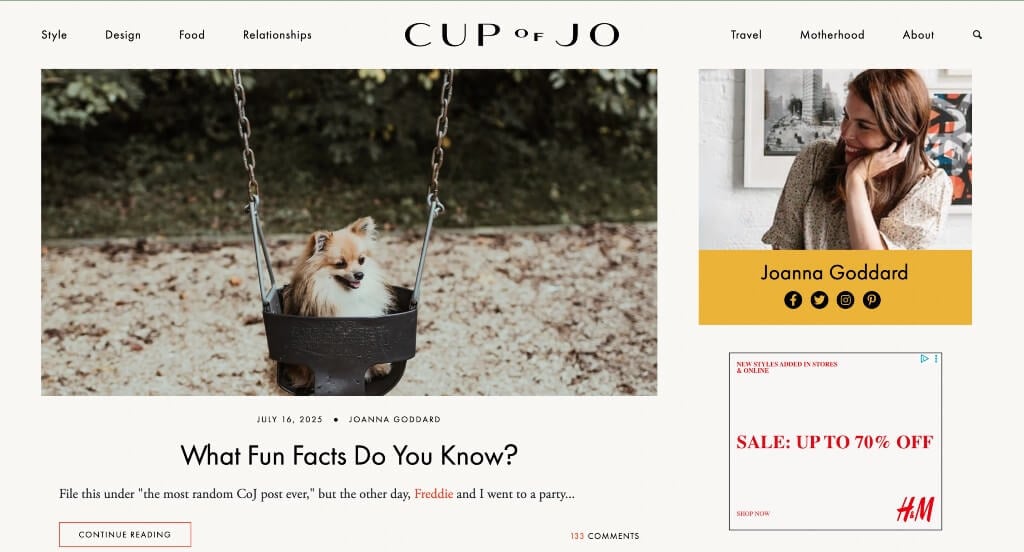The image size is (1024, 552).
Task: Visit Joanna Goddard's Facebook icon
Action: click(793, 300)
